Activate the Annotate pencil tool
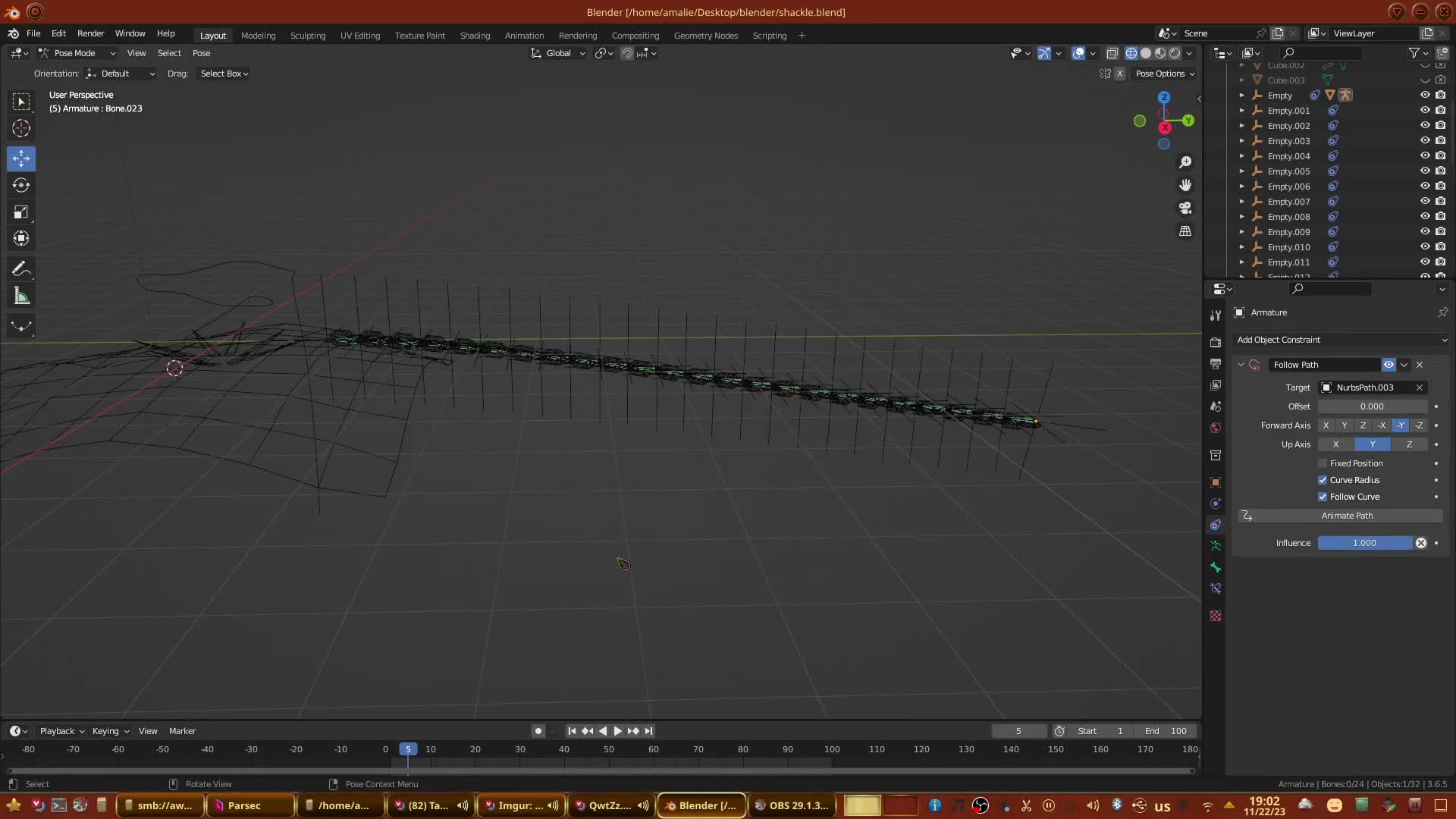This screenshot has height=819, width=1456. coord(21,269)
